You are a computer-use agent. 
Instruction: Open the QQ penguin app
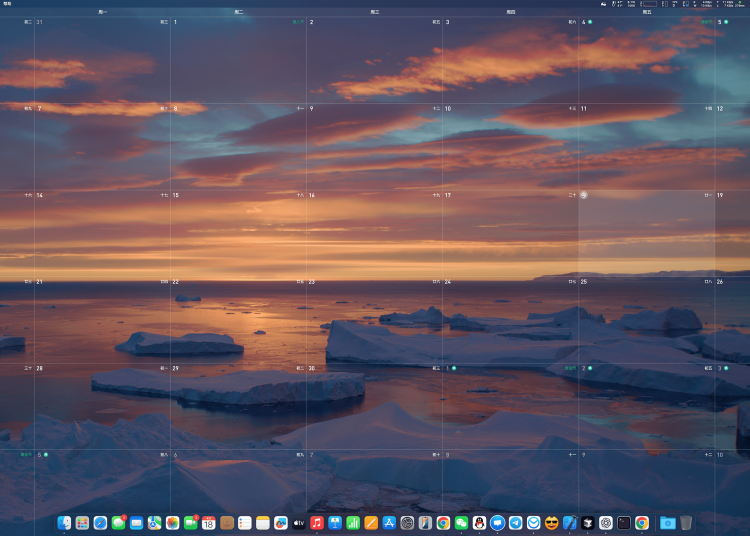coord(479,523)
